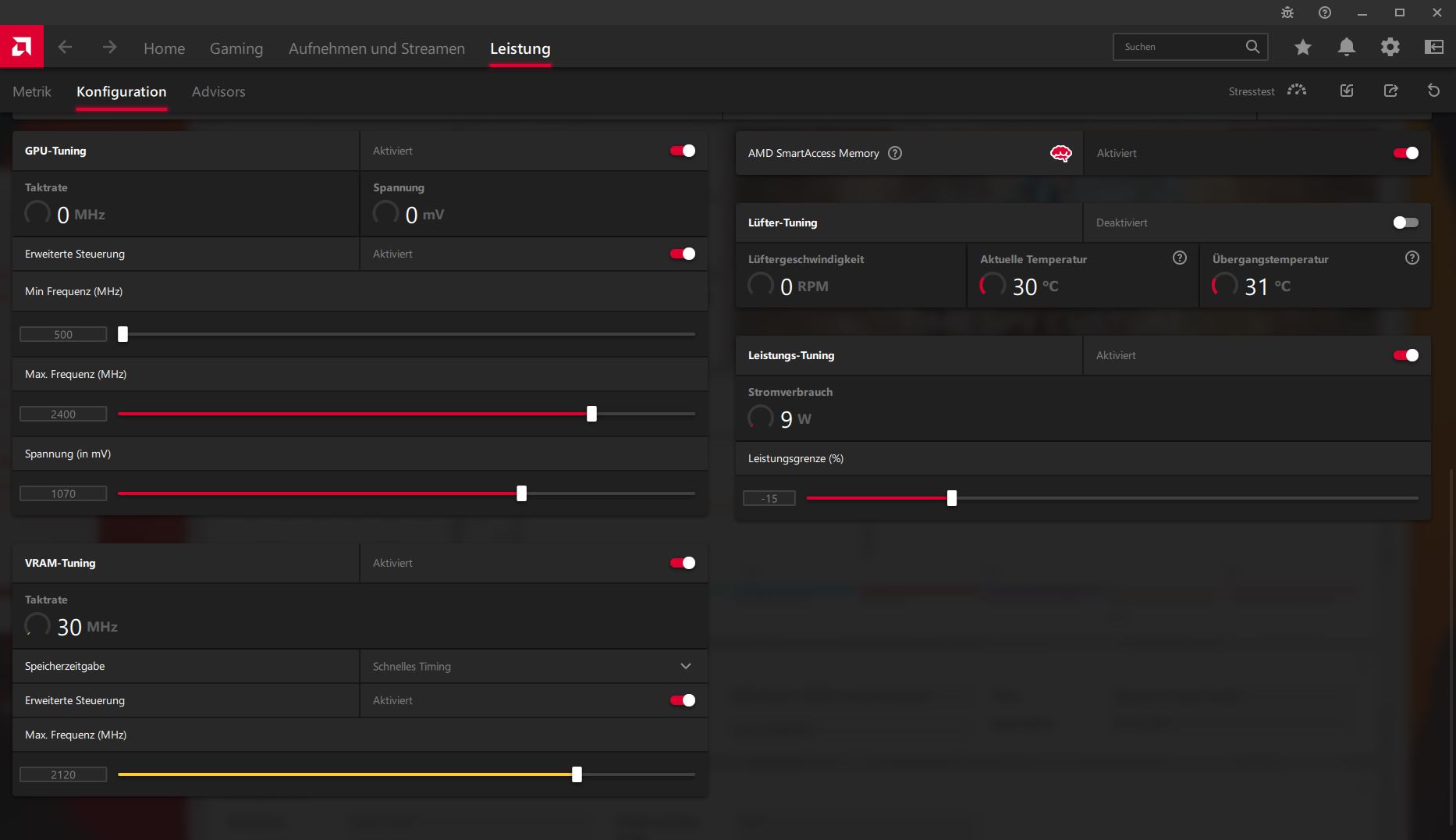Click the load profile icon
Viewport: 1456px width, 840px height.
click(x=1347, y=91)
